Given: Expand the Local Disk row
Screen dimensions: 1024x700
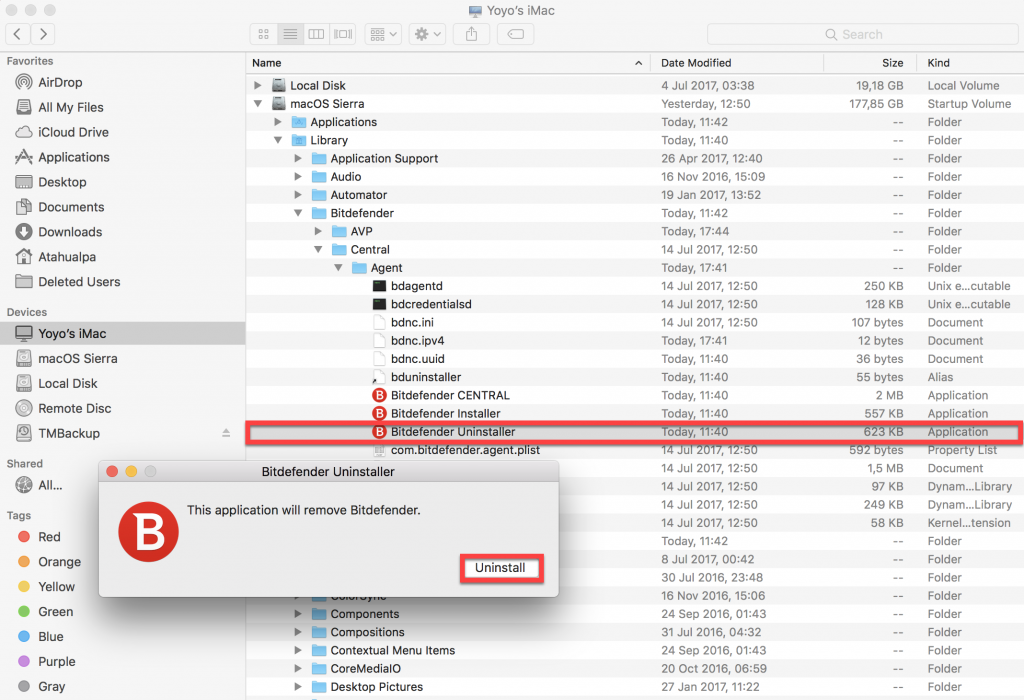Looking at the screenshot, I should [x=257, y=86].
